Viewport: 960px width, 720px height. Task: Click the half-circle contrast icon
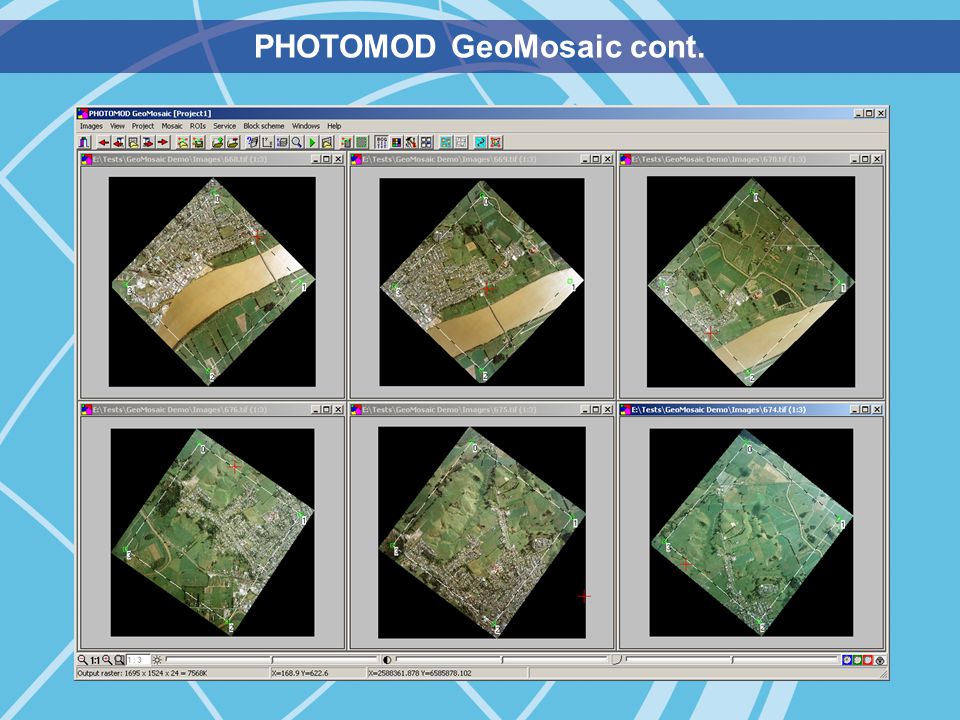click(386, 660)
